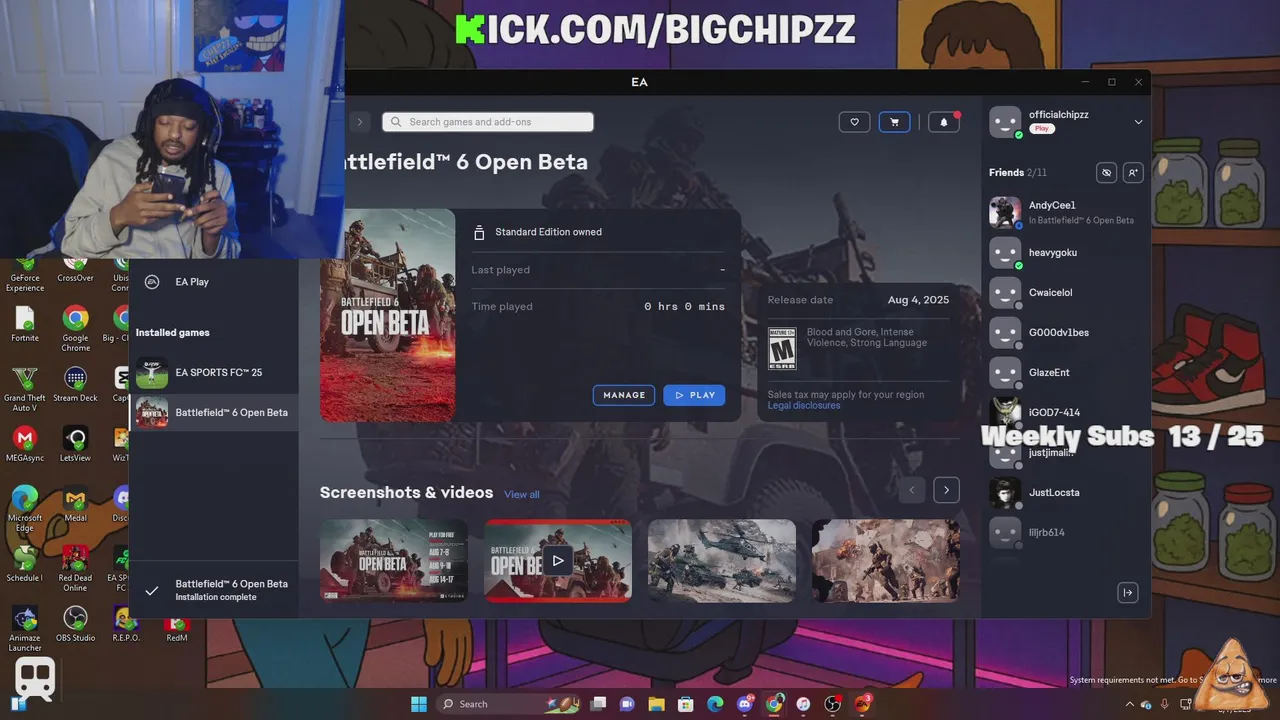Screen dimensions: 1280x720
Task: Open the explosion battle screenshot thumbnail
Action: 886,560
